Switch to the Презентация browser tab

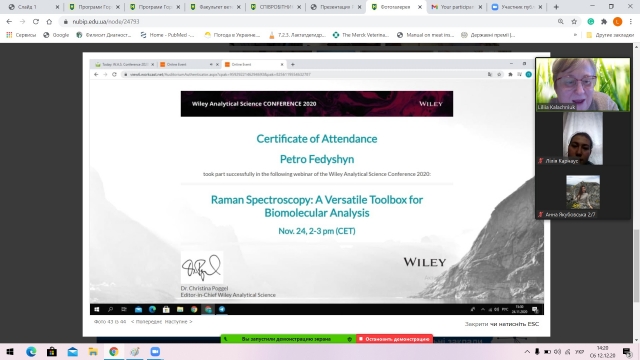(336, 7)
